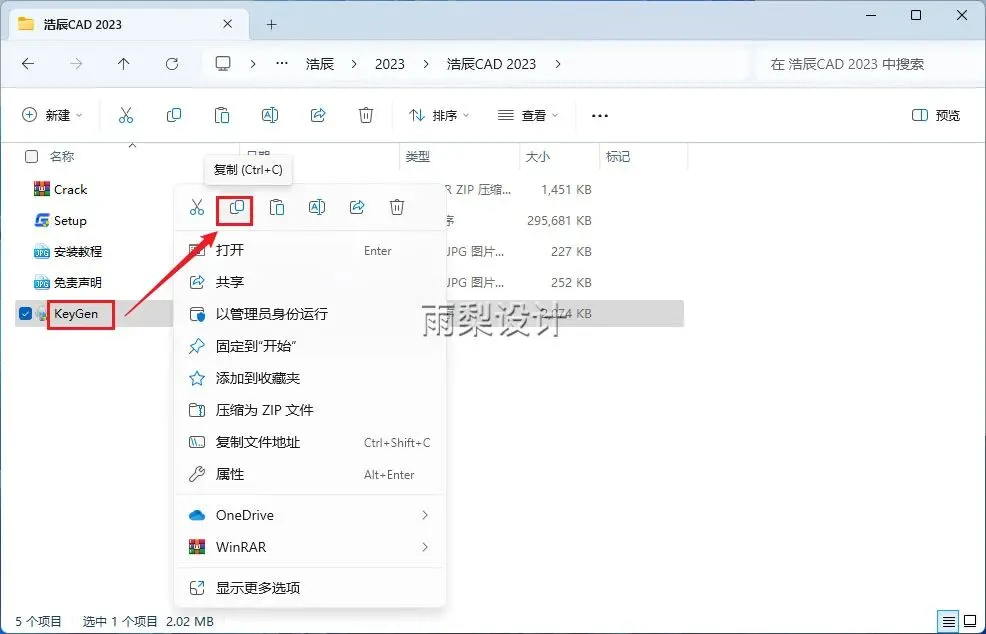
Task: Click the 浩辰 breadcrumb in the address bar
Action: [x=319, y=64]
